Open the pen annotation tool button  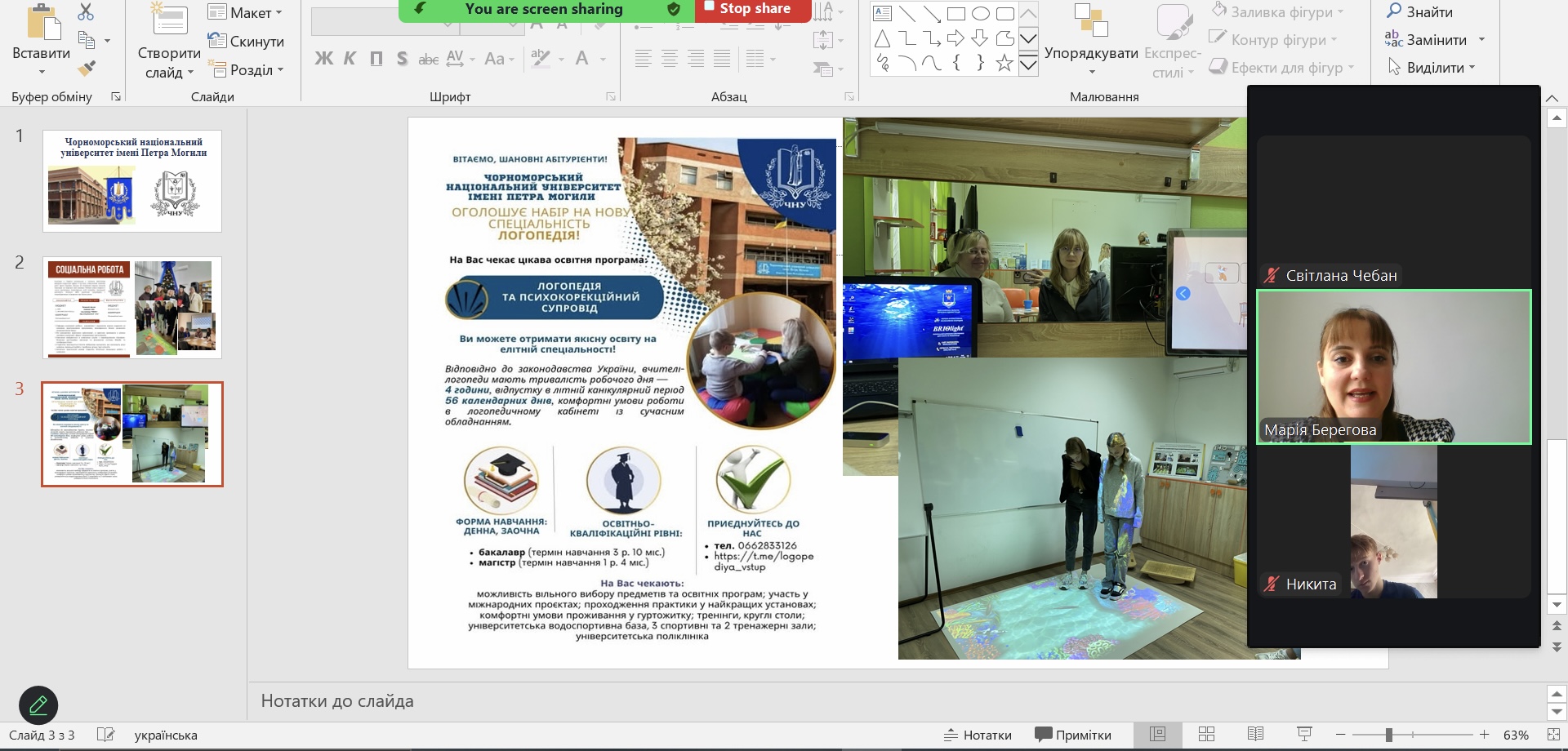[x=38, y=705]
